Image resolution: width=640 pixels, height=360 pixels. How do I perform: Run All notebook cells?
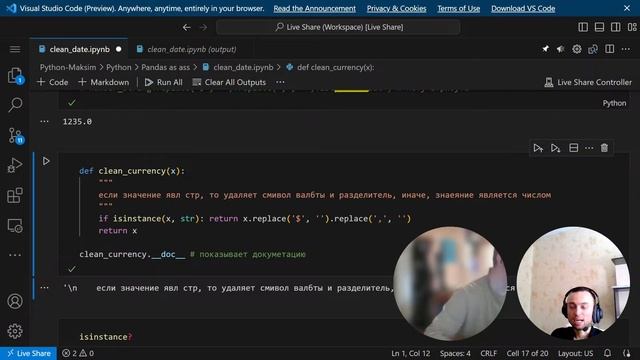[164, 82]
